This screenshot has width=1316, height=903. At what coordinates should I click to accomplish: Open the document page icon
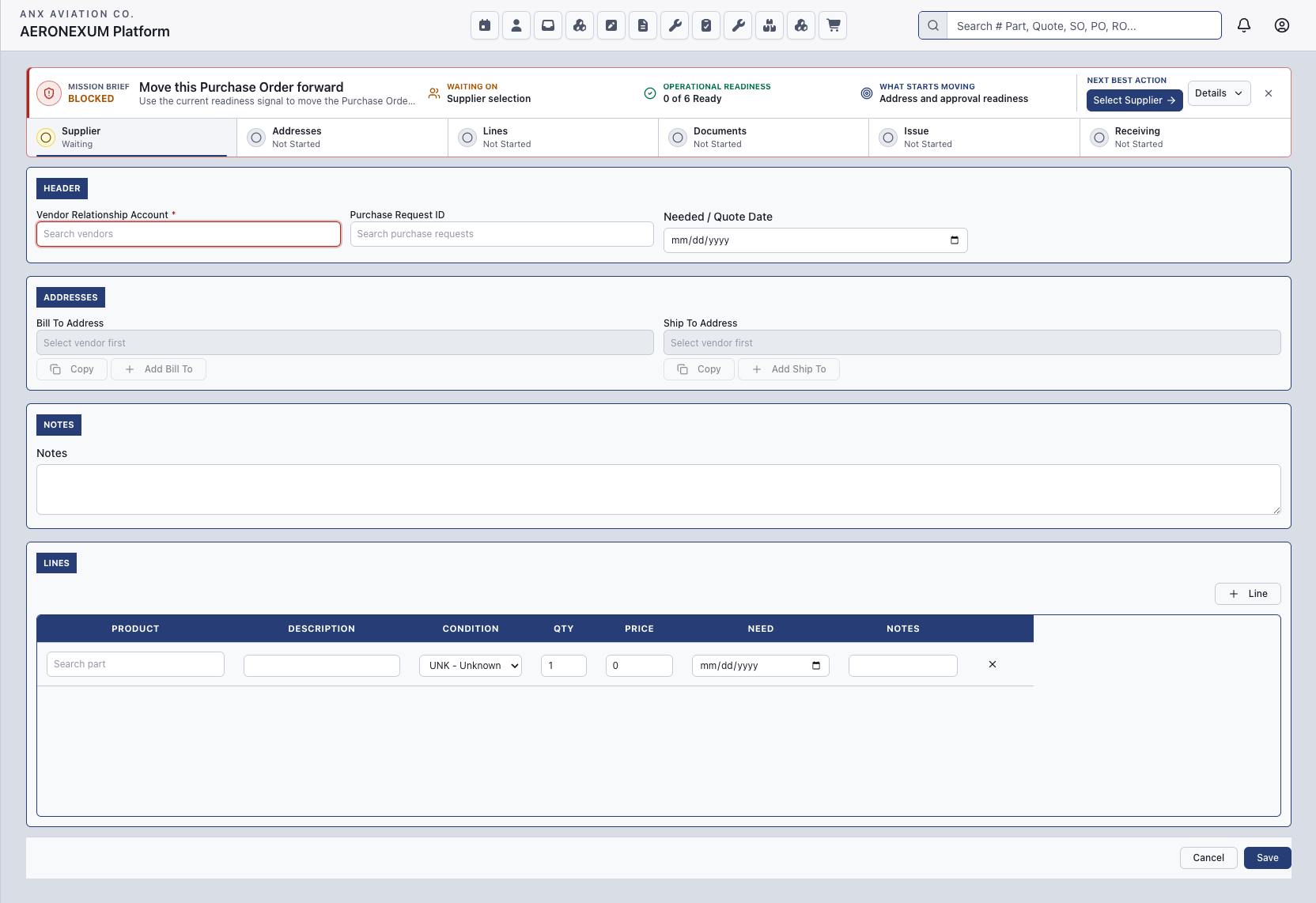click(x=643, y=25)
